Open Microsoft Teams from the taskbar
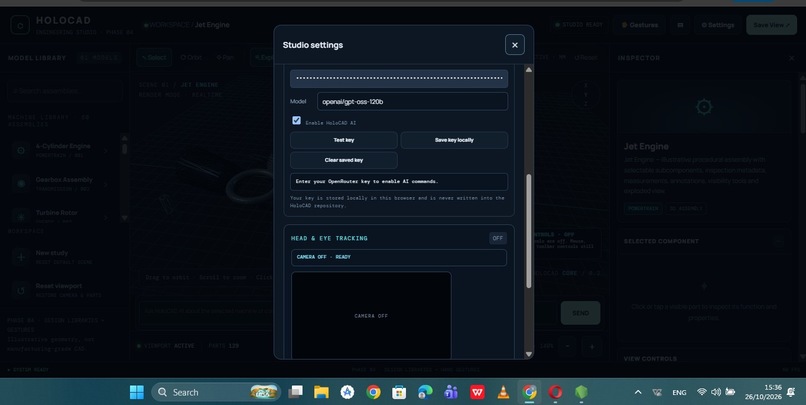 pyautogui.click(x=451, y=392)
